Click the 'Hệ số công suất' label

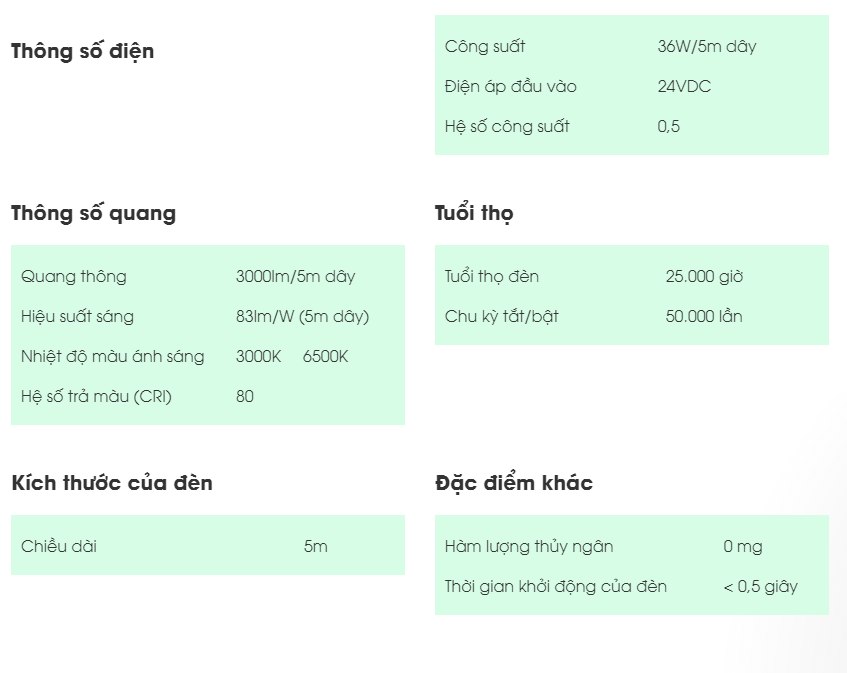click(x=507, y=126)
